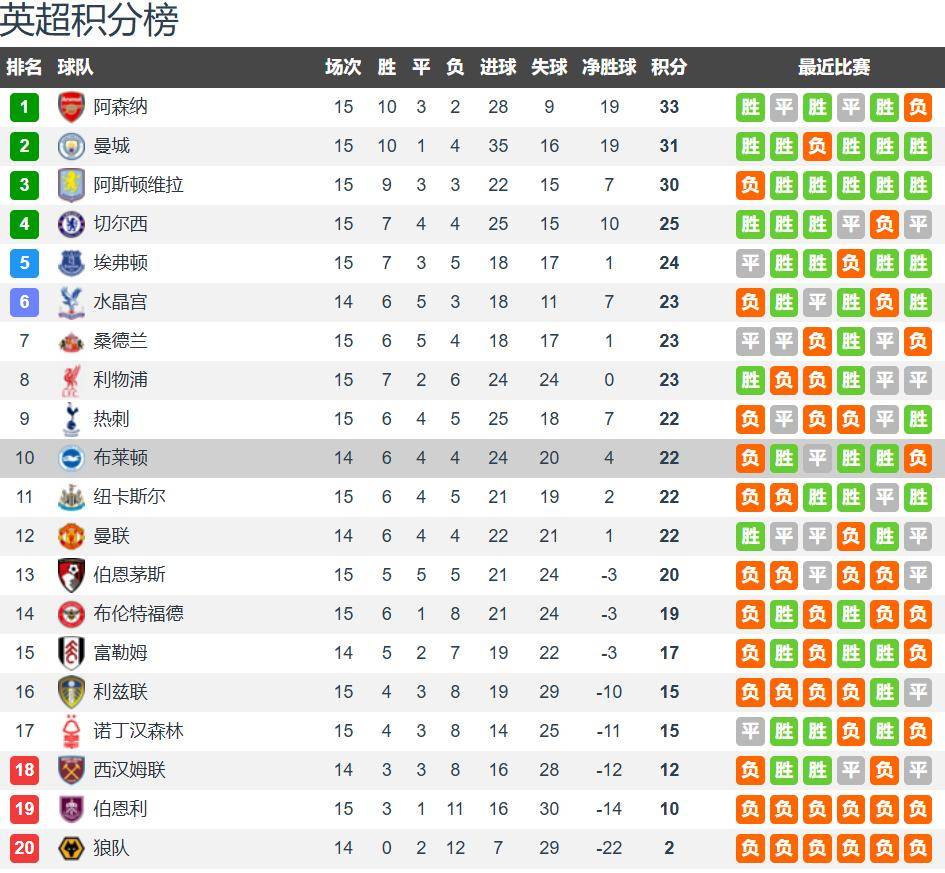Screen dimensions: 945x873
Task: Click the Aston Villa crest icon
Action: click(x=72, y=185)
